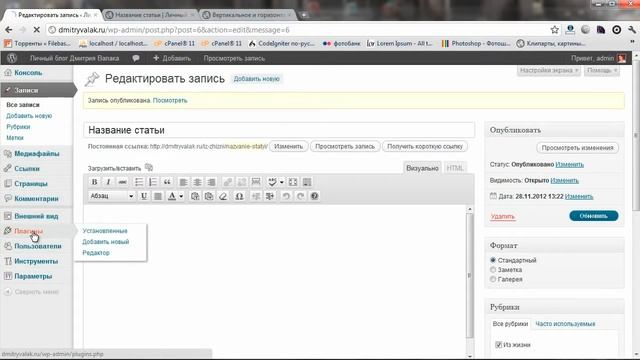
Task: Align text center in editor
Action: point(197,182)
